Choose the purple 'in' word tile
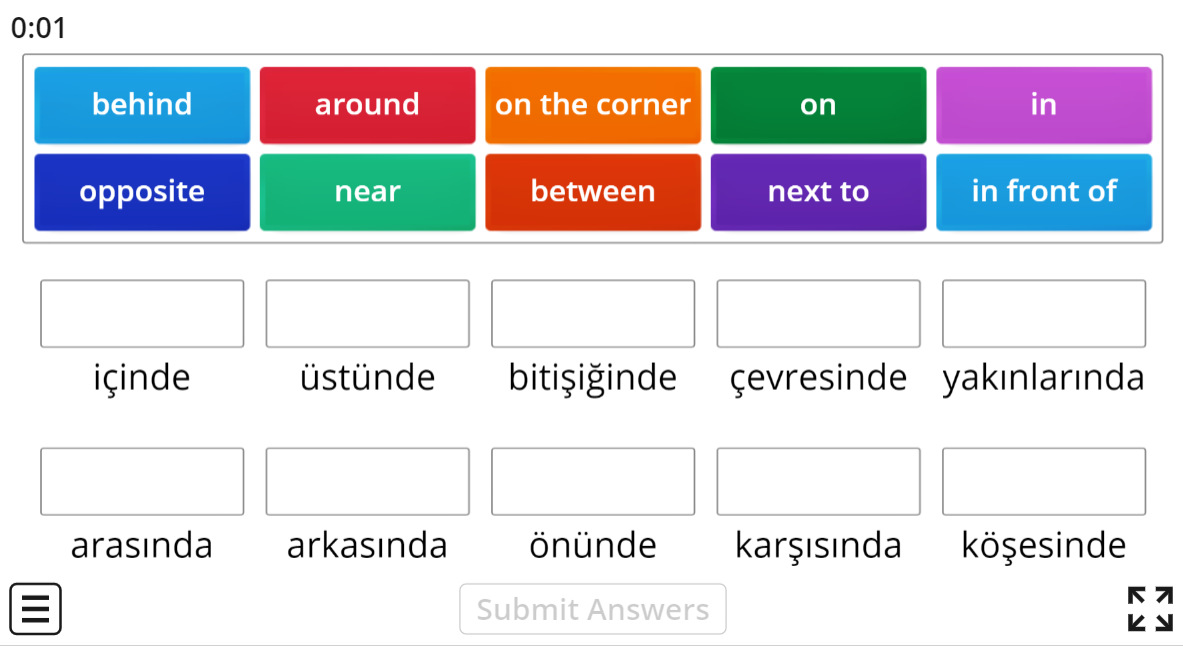The image size is (1183, 651). [1043, 104]
